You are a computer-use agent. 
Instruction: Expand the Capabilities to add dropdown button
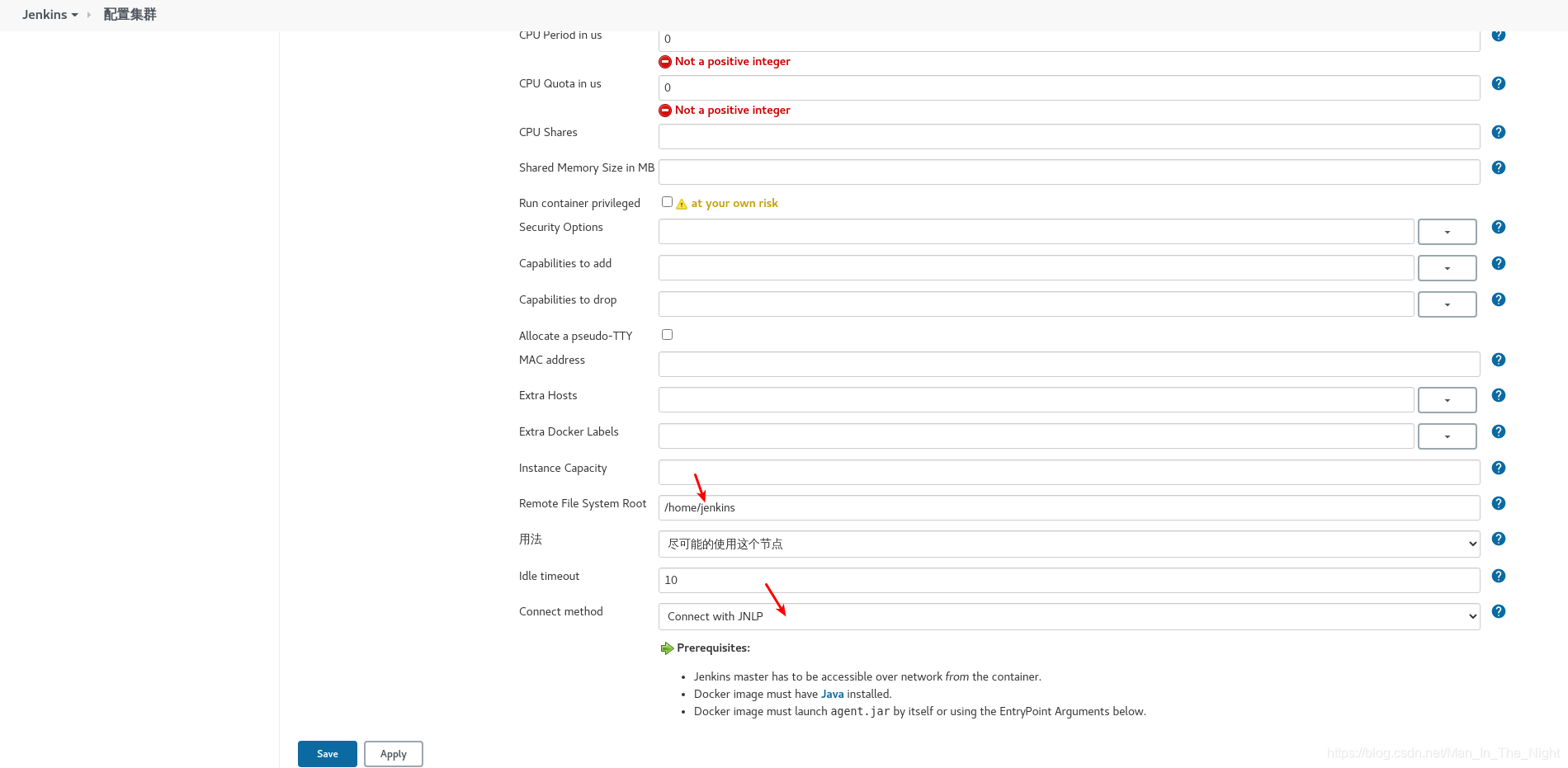pyautogui.click(x=1448, y=268)
